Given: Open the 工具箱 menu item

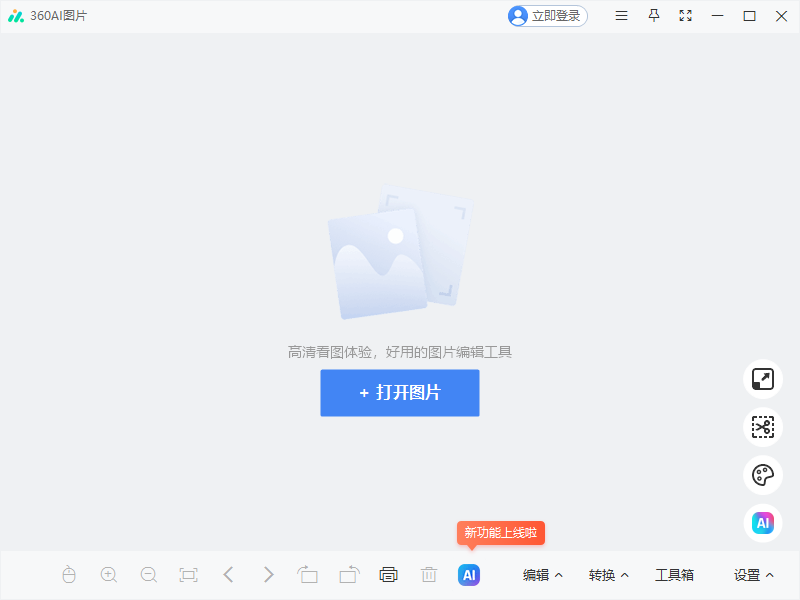Looking at the screenshot, I should (676, 574).
